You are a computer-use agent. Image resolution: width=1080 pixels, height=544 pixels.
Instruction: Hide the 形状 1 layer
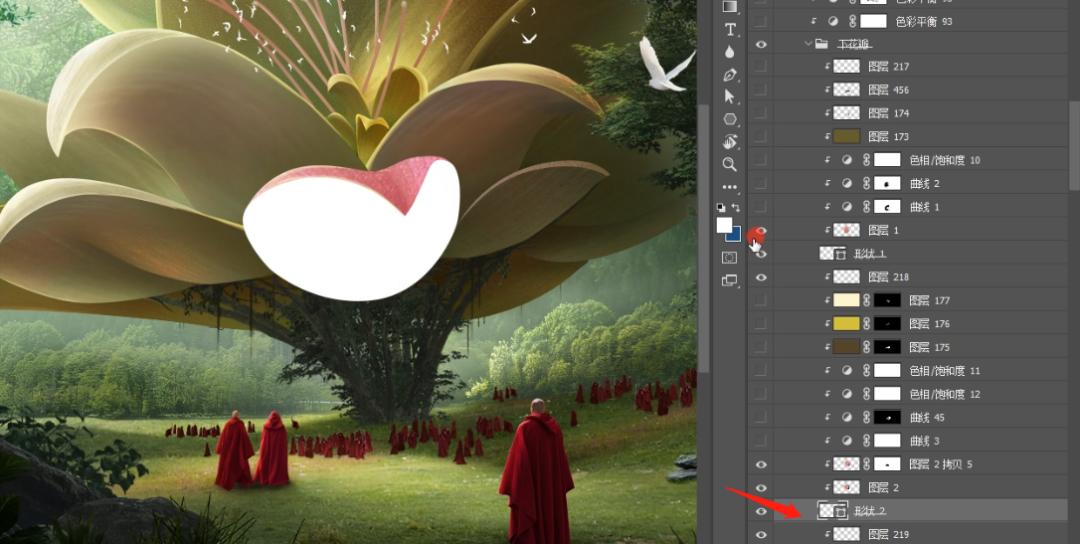point(761,253)
